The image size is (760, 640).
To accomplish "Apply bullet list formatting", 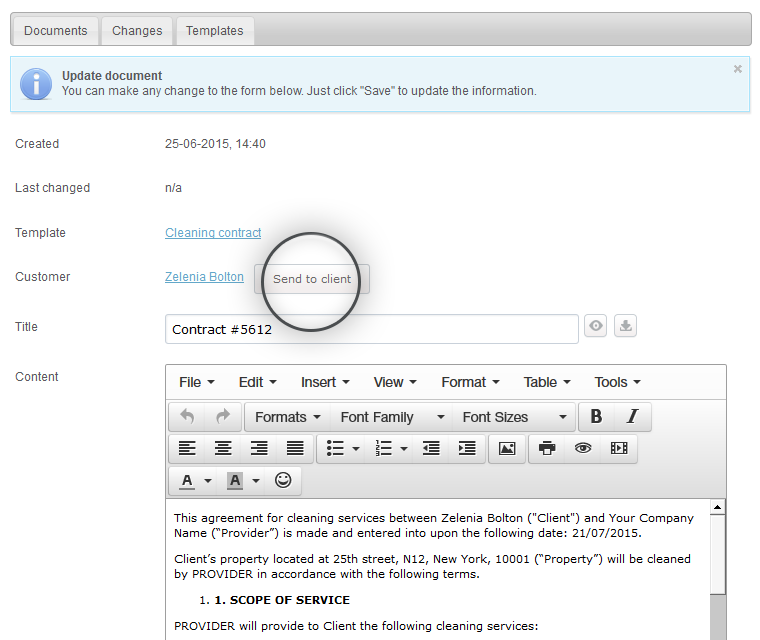I will point(335,448).
